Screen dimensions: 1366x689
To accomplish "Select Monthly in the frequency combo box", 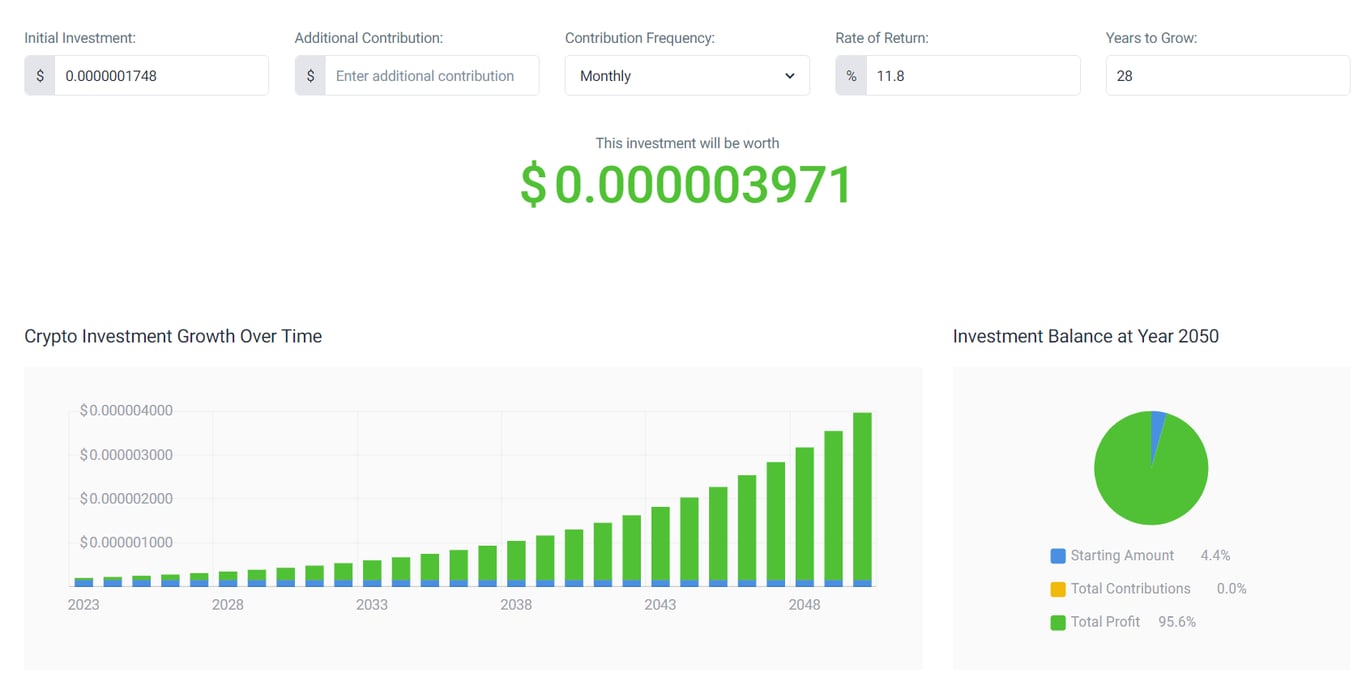I will point(687,75).
